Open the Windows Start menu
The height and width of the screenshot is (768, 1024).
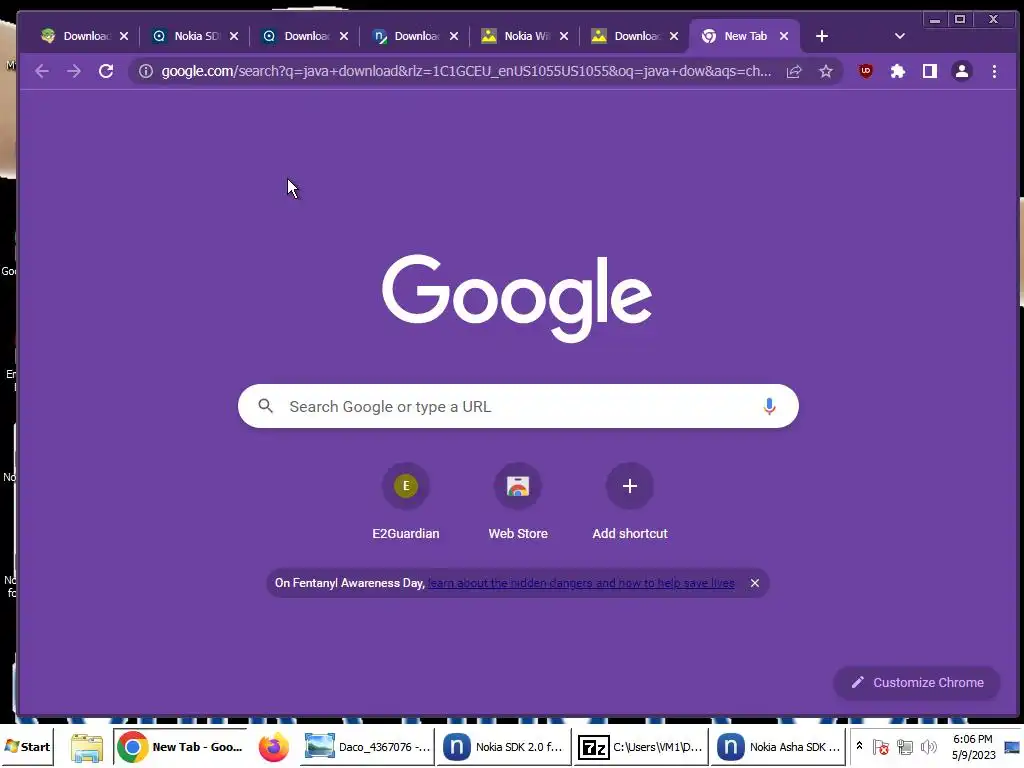[x=27, y=746]
